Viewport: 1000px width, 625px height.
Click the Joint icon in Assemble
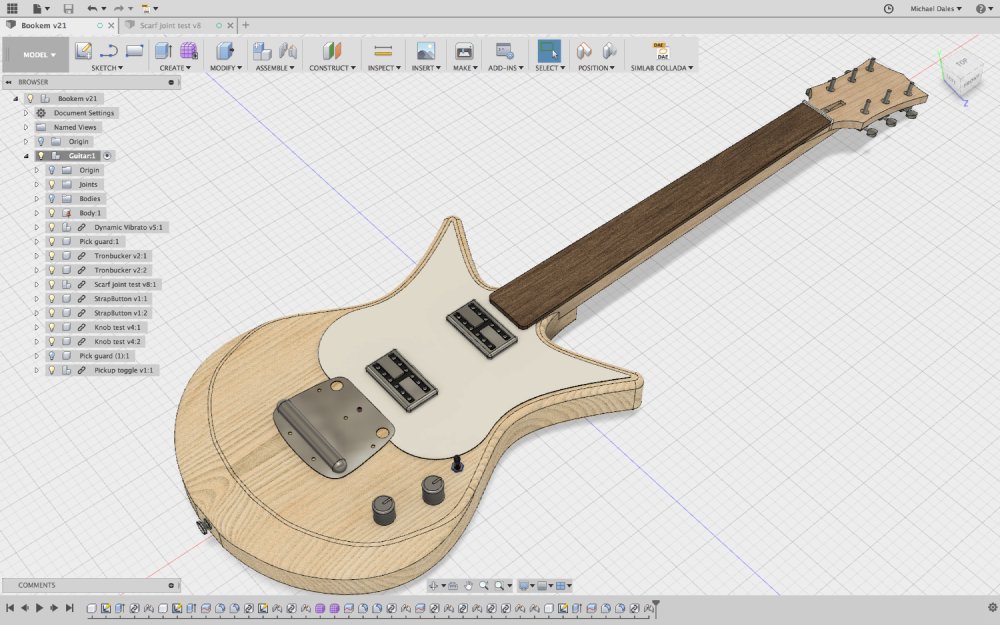[x=288, y=50]
